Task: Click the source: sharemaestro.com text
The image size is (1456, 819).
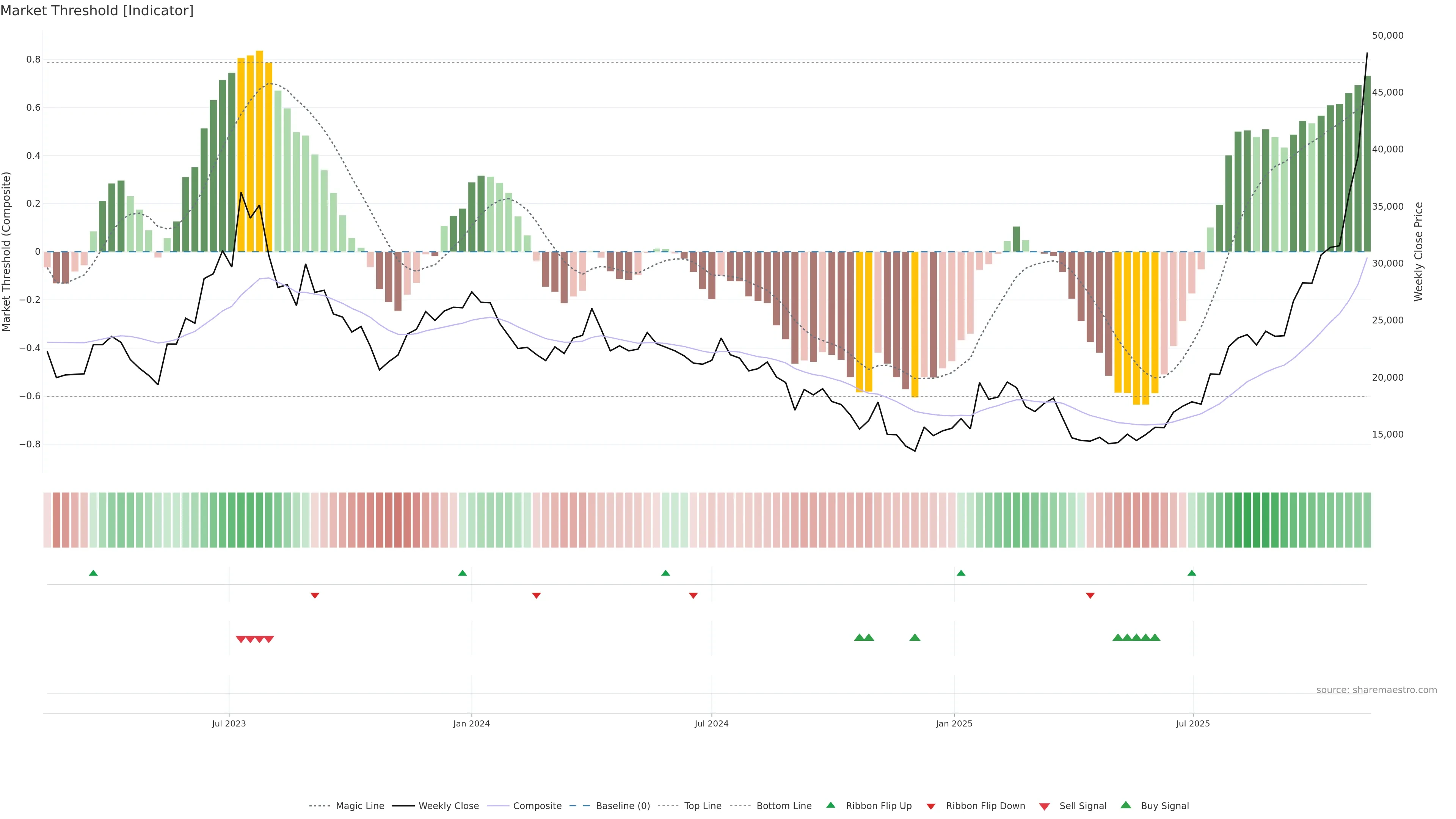Action: (1376, 690)
